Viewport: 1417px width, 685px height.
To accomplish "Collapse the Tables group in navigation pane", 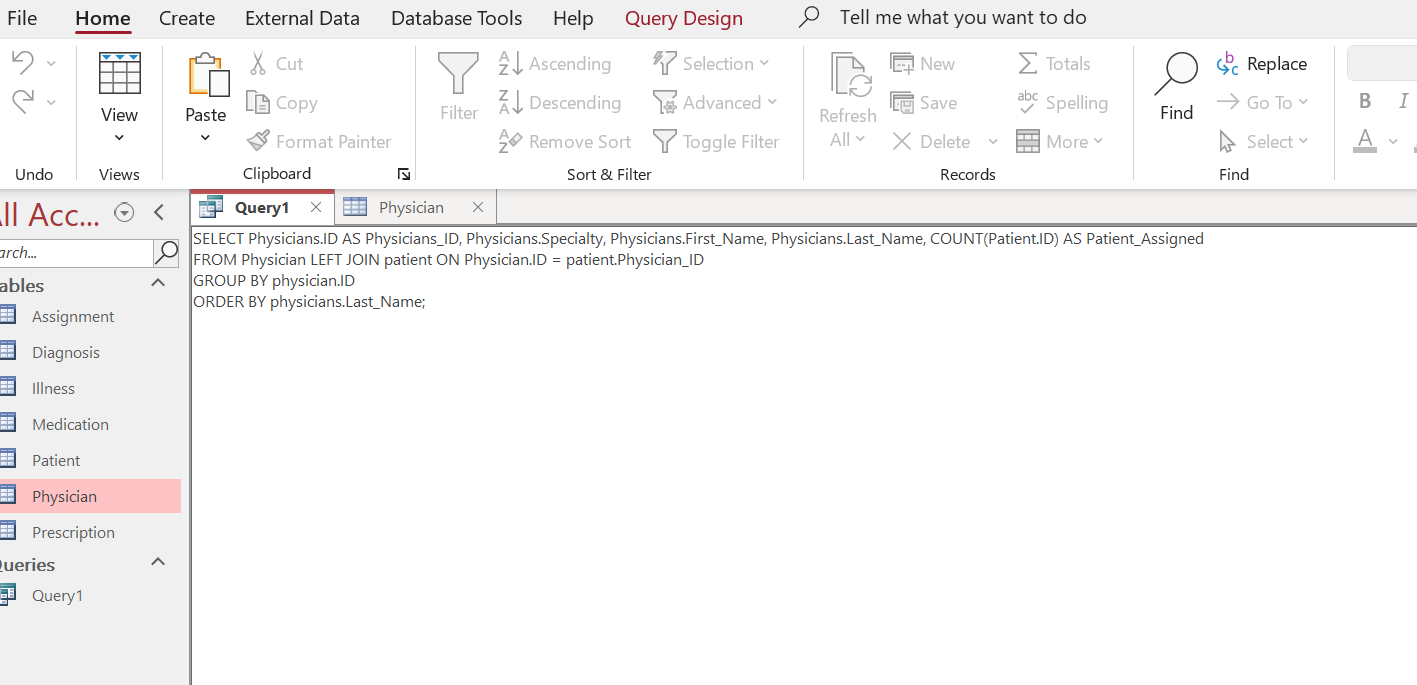I will click(157, 283).
